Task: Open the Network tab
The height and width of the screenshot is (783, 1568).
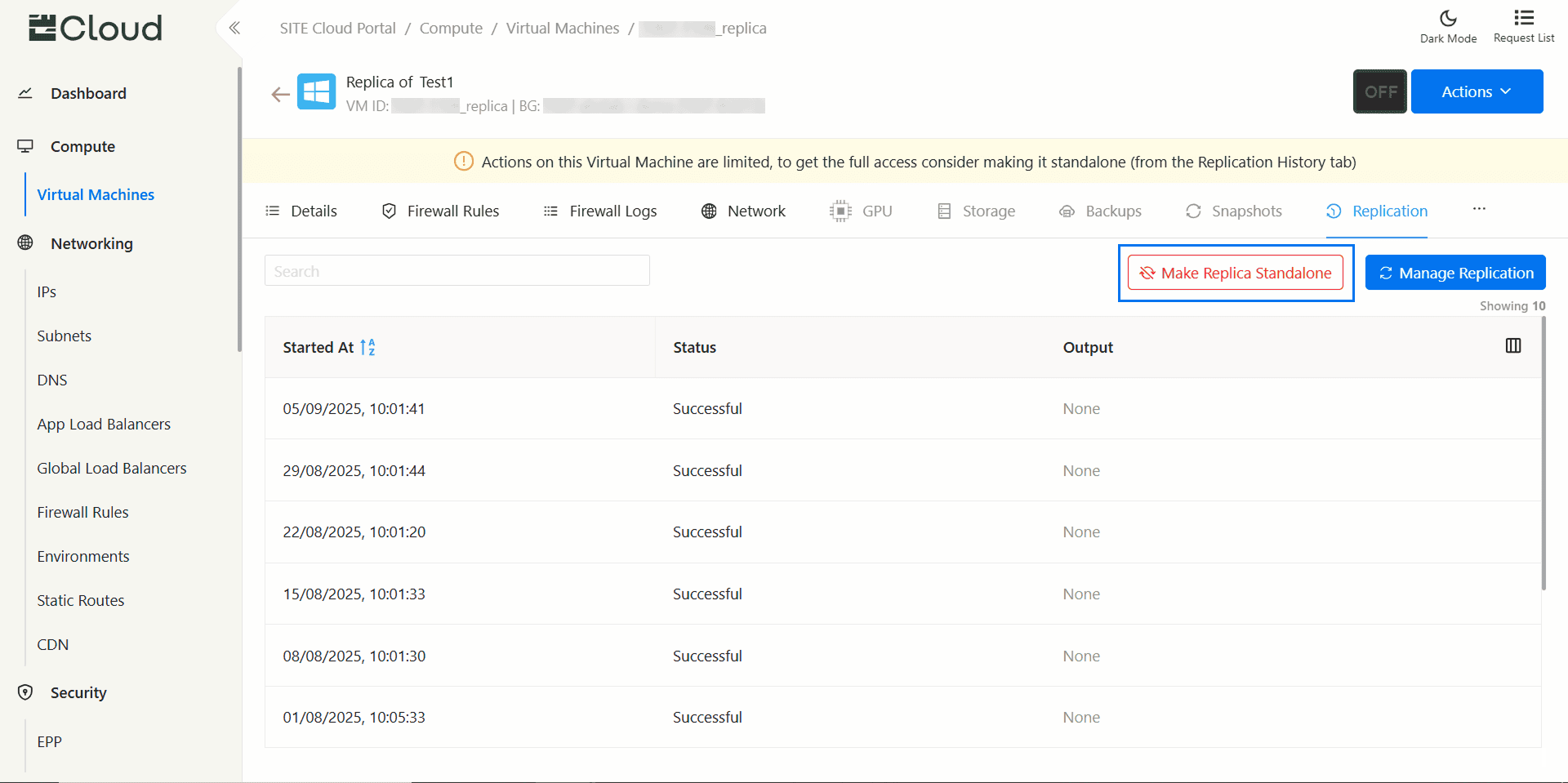Action: point(743,211)
